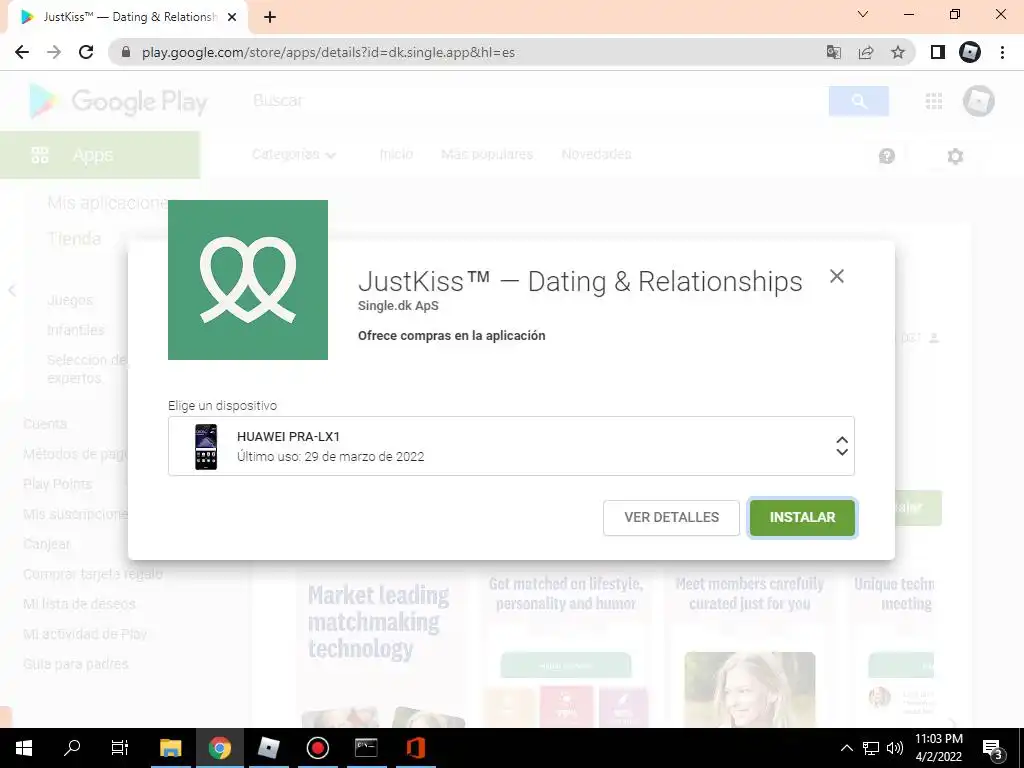The height and width of the screenshot is (768, 1024).
Task: Show hidden system tray icons
Action: click(x=846, y=748)
